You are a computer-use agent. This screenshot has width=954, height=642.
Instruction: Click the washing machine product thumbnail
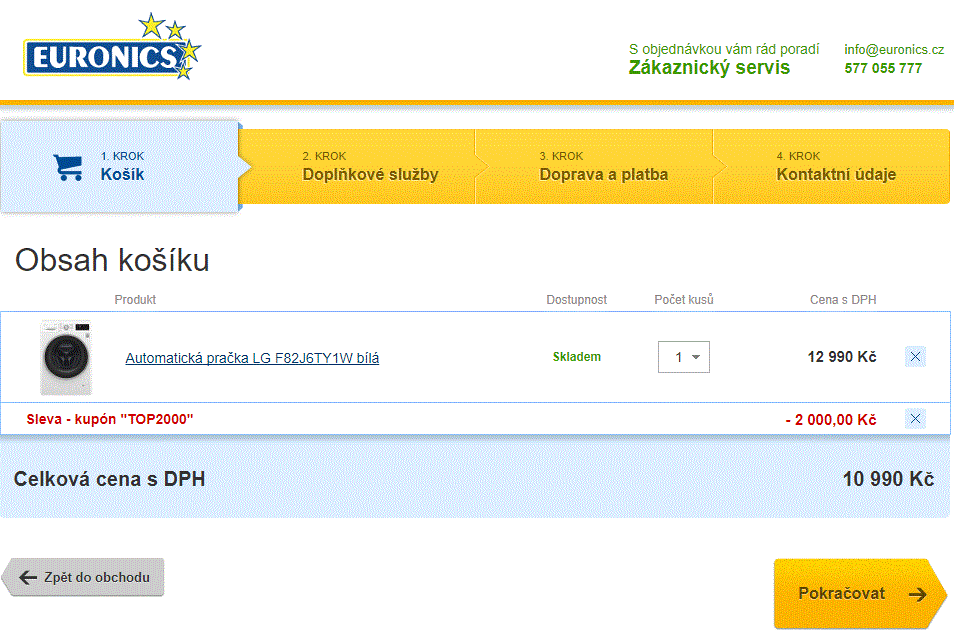66,357
